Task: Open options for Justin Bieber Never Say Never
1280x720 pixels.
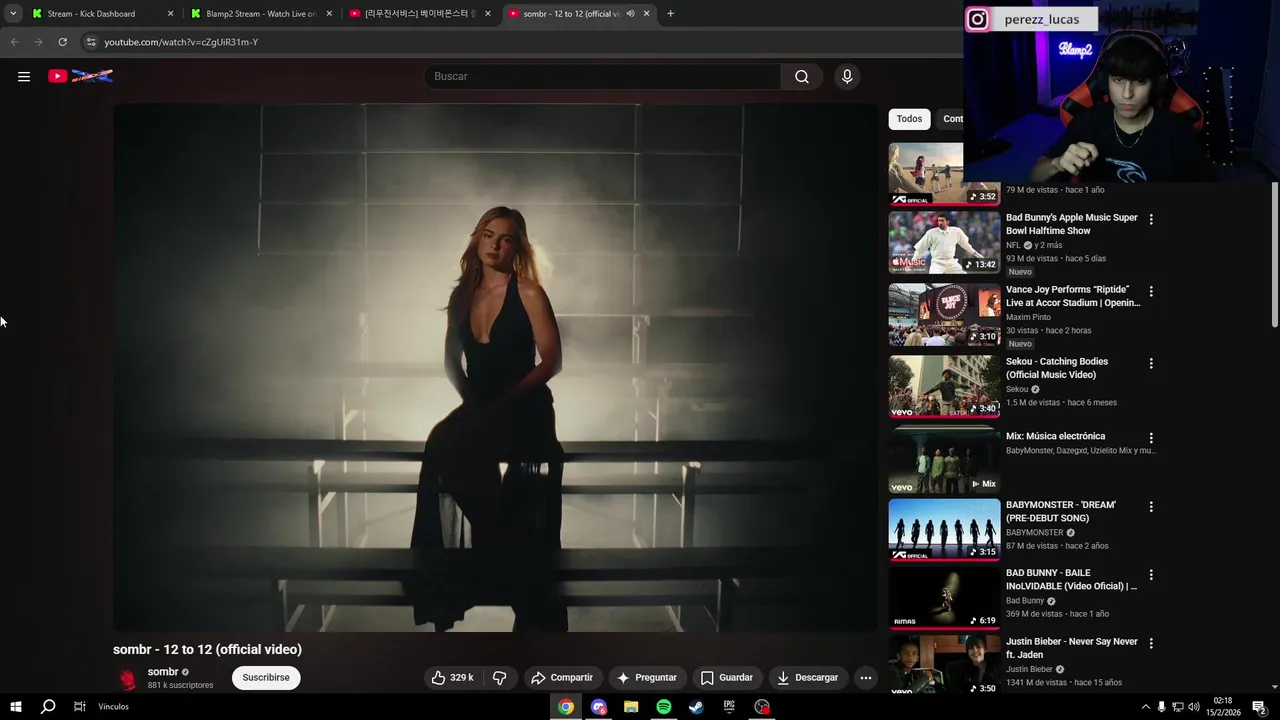Action: [1151, 643]
